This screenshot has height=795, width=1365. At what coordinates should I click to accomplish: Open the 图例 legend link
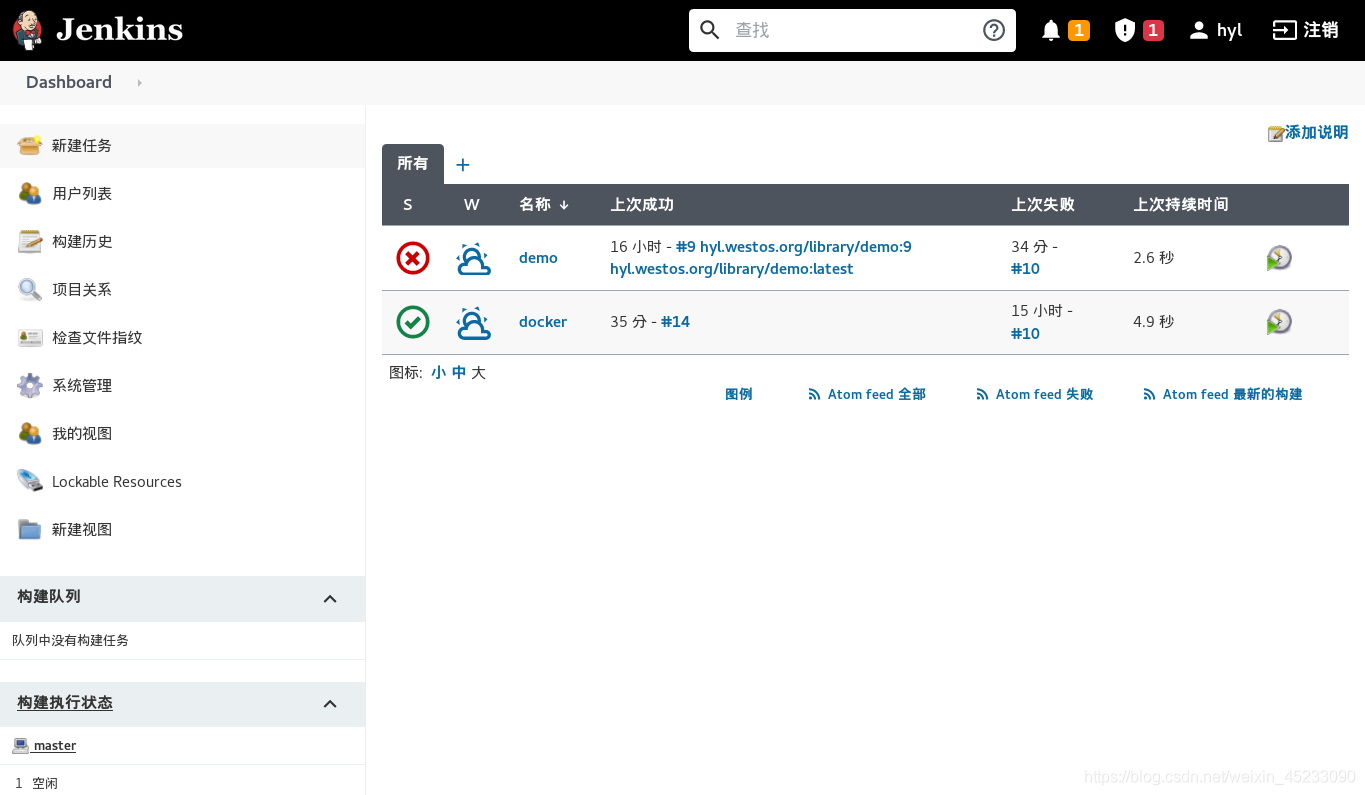(738, 395)
